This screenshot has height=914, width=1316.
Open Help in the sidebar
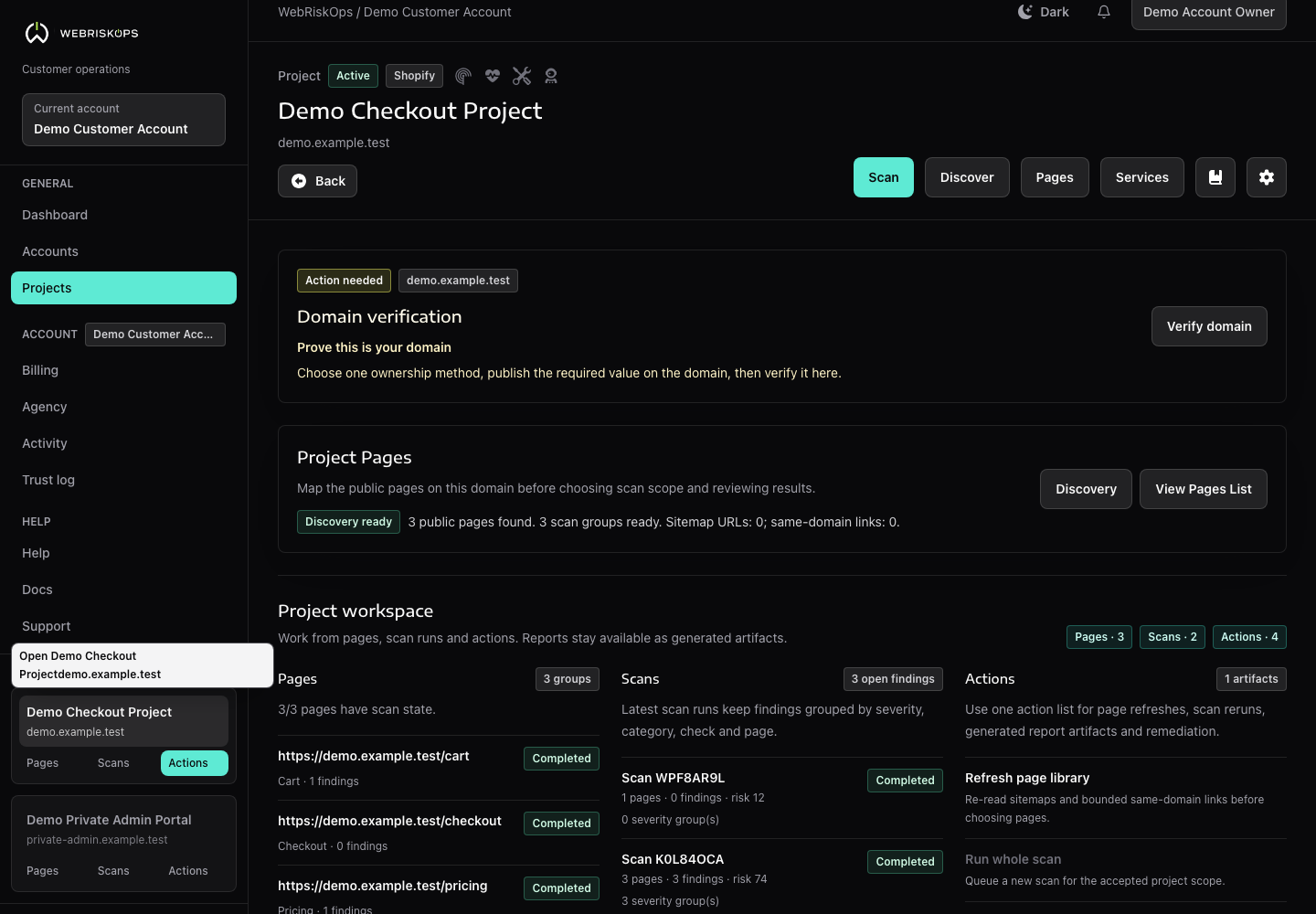coord(123,553)
